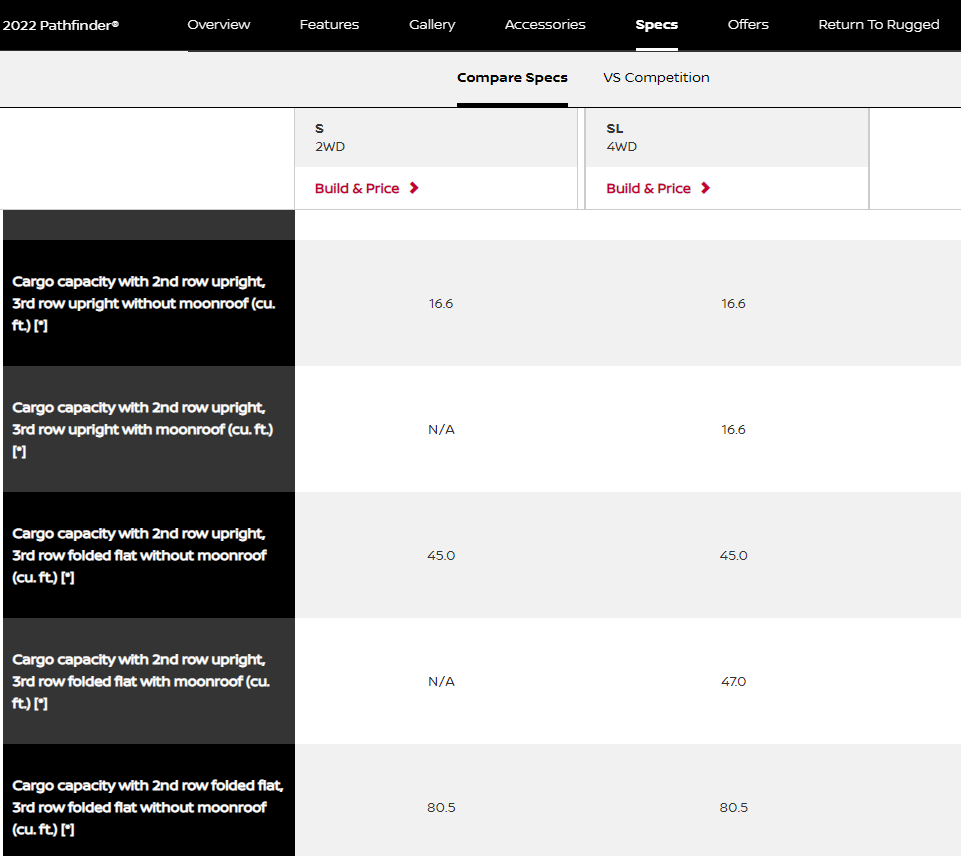This screenshot has height=856, width=961.
Task: Click Build & Price for S 2WD
Action: [357, 188]
